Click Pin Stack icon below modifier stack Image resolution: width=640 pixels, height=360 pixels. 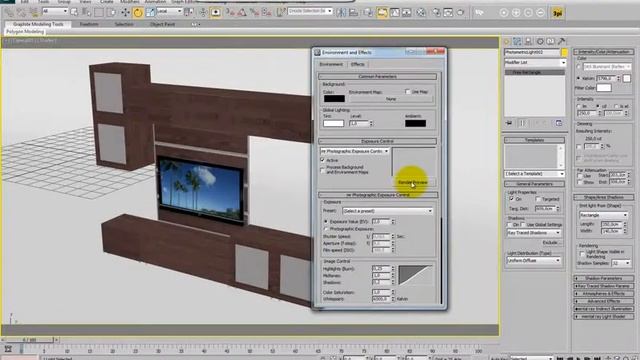(x=509, y=123)
